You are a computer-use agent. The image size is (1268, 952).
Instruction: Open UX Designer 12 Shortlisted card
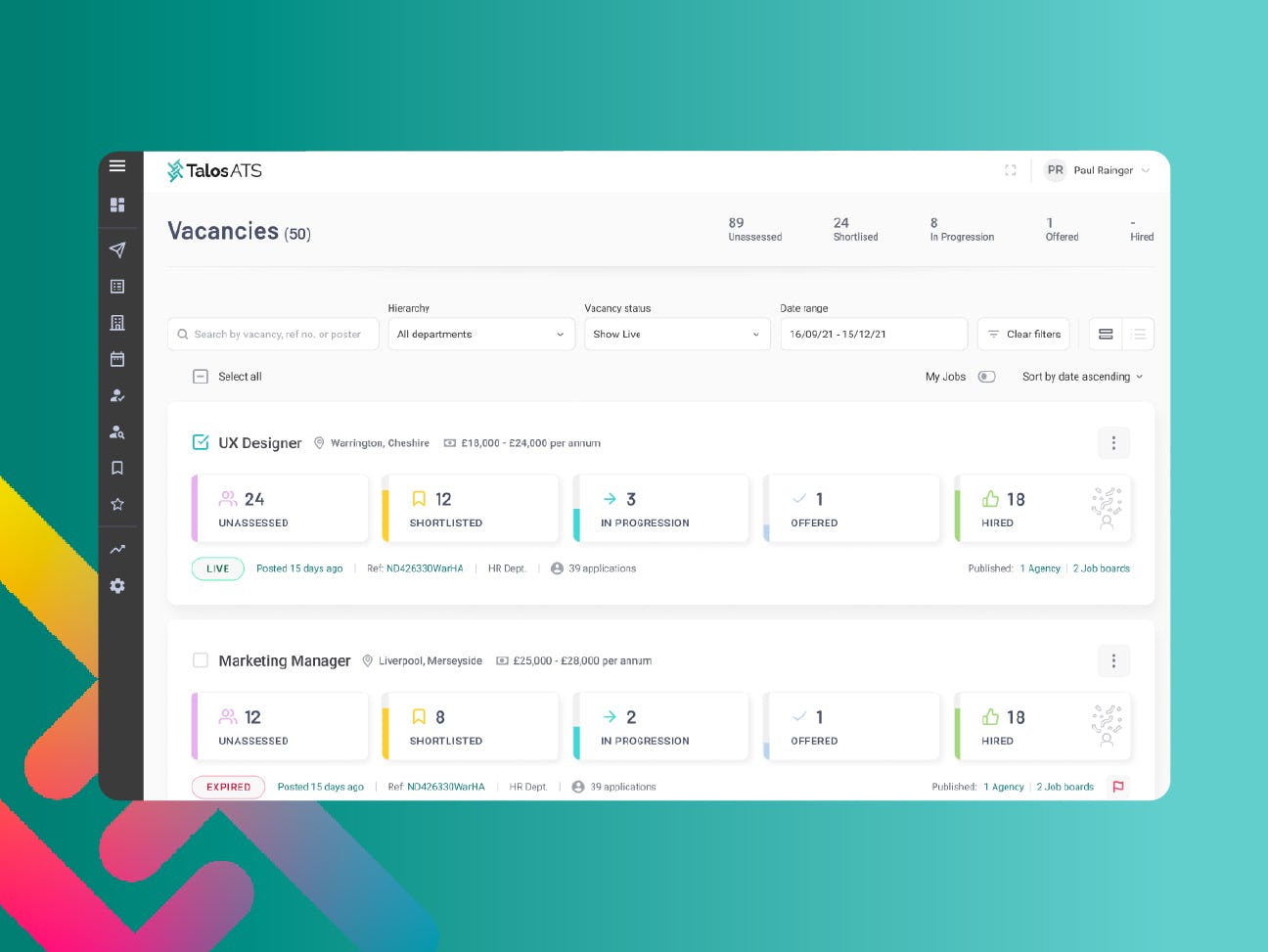pos(471,509)
